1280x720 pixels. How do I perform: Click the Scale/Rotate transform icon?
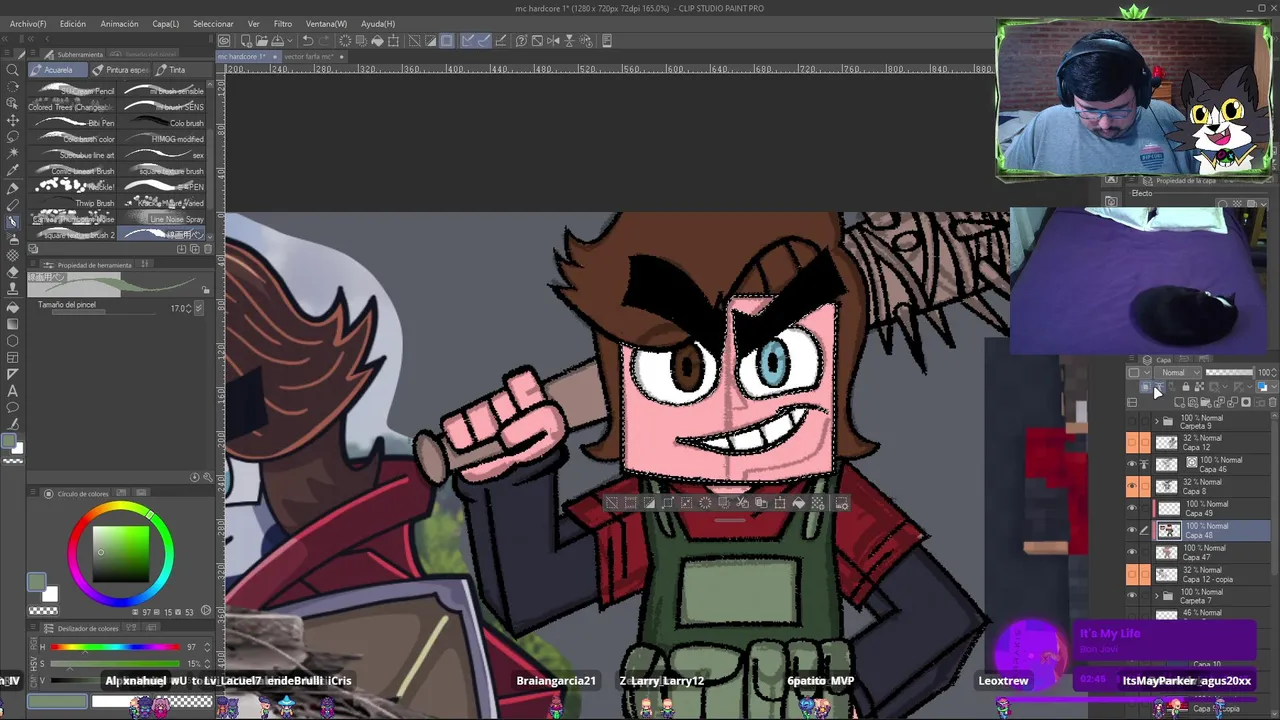click(x=393, y=41)
